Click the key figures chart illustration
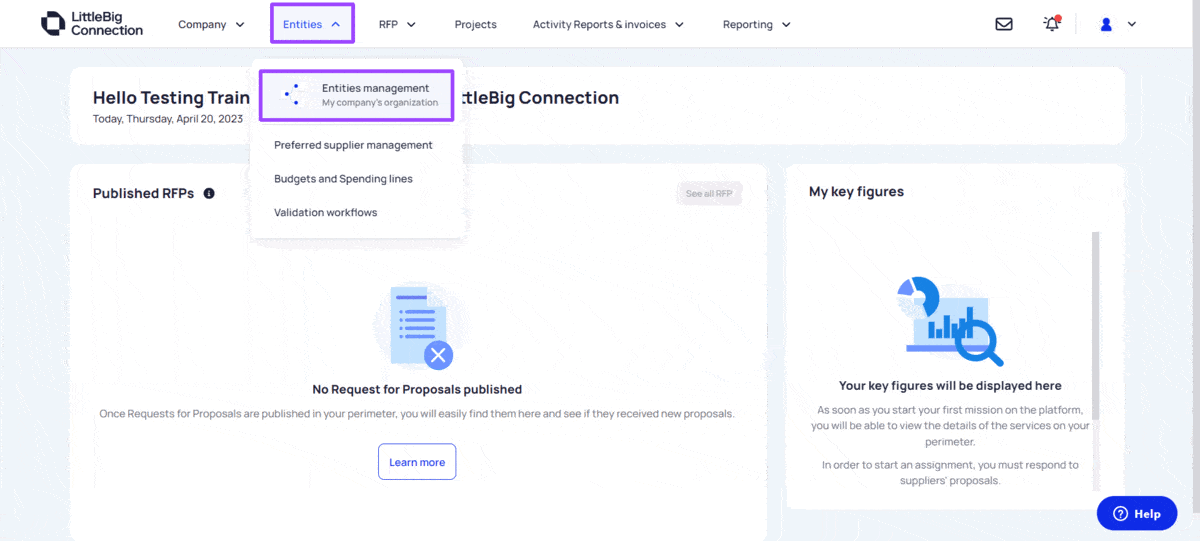The width and height of the screenshot is (1200, 541). (950, 321)
